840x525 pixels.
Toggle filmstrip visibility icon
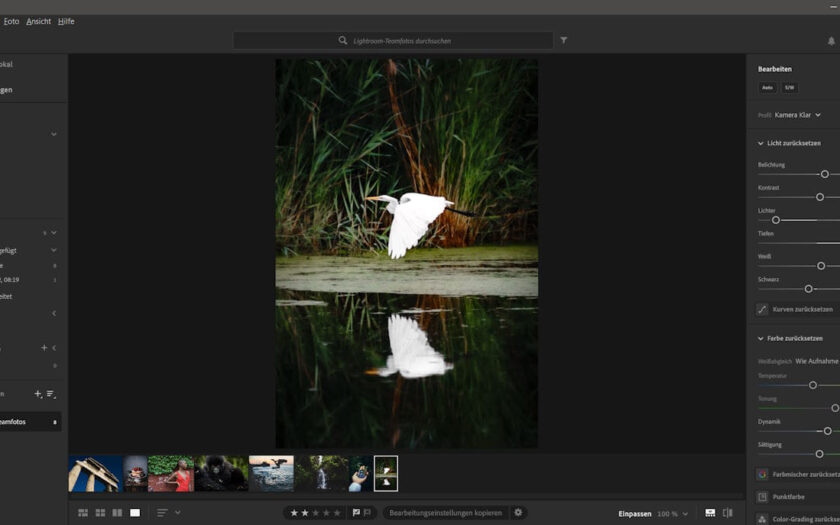point(710,513)
